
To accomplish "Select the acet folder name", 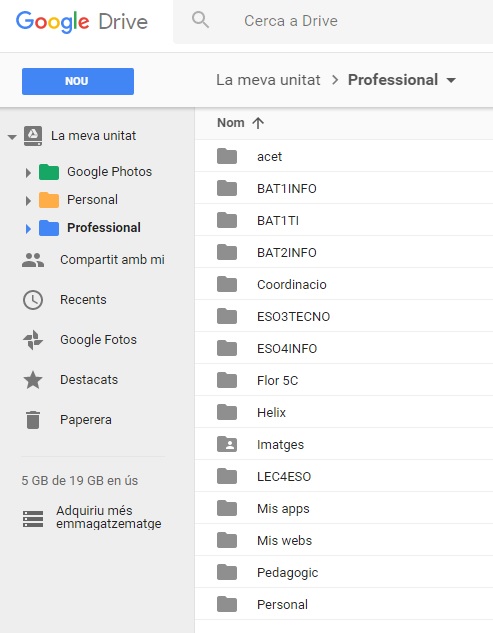I will pos(269,157).
